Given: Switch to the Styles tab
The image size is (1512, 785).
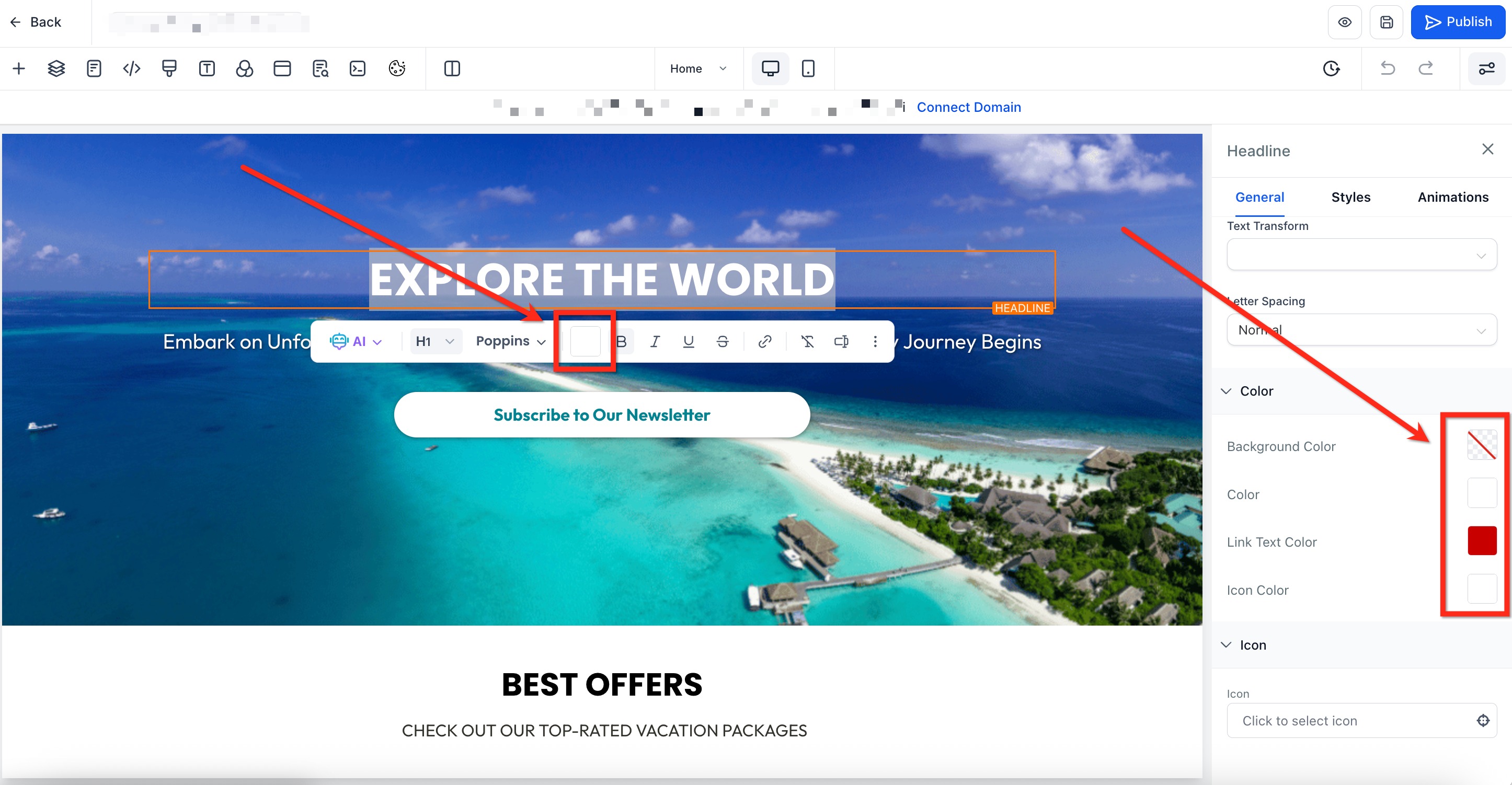Looking at the screenshot, I should (1350, 197).
